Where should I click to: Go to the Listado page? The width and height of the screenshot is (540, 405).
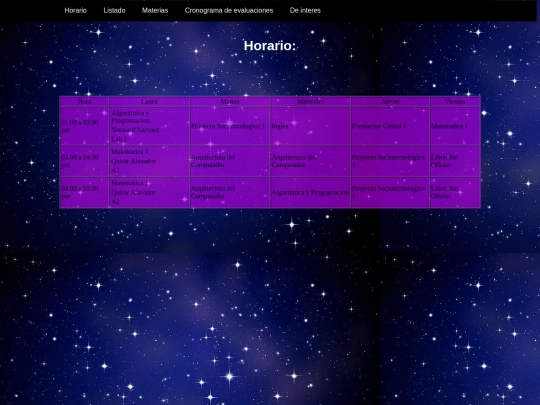coord(114,10)
